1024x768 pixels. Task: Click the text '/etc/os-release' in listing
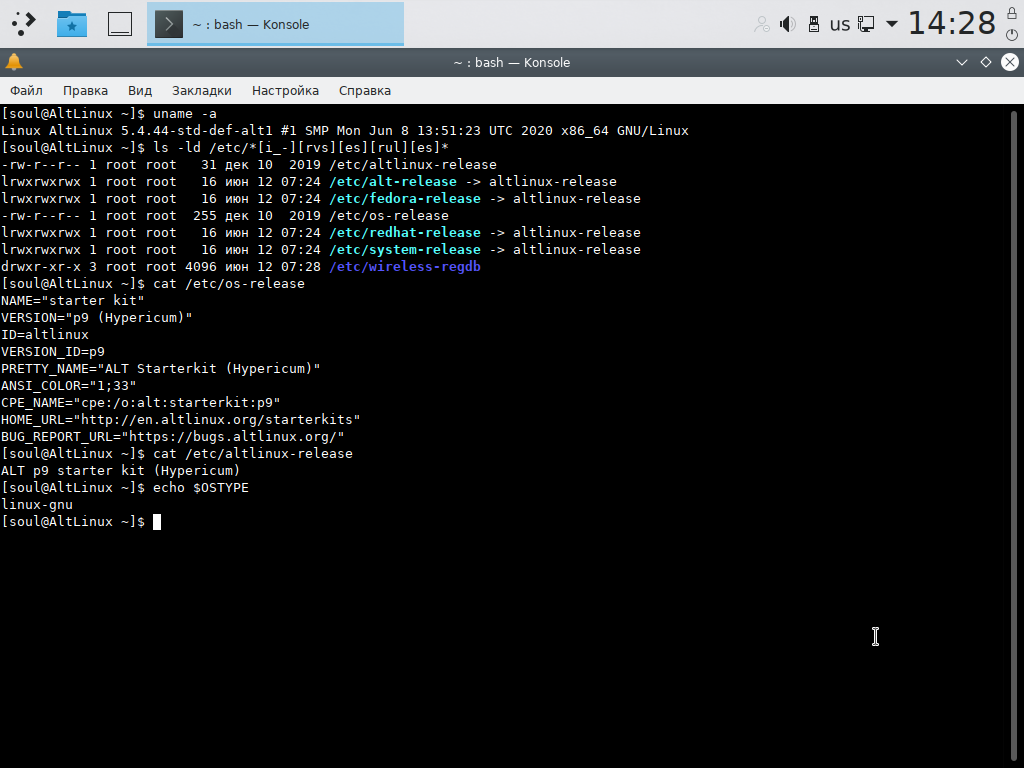(389, 216)
